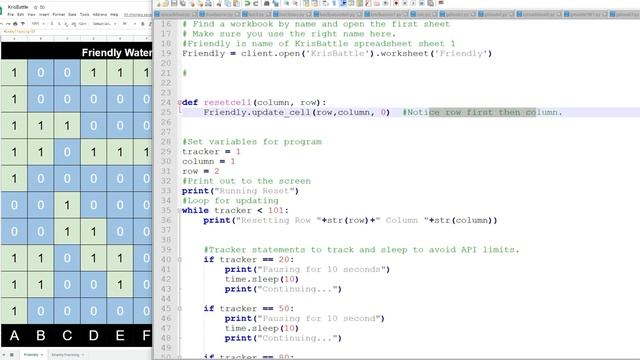Screen dimensions: 640x360
Task: Click the 'Resetting Row' print statement line
Action: pos(351,220)
